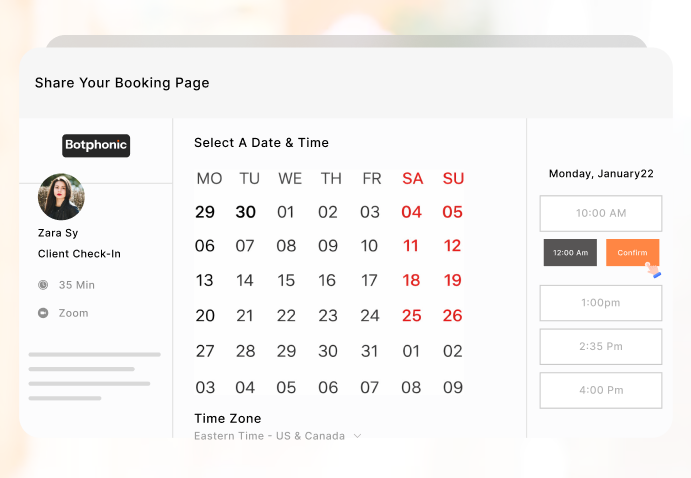Select date 10 in the calendar

369,246
